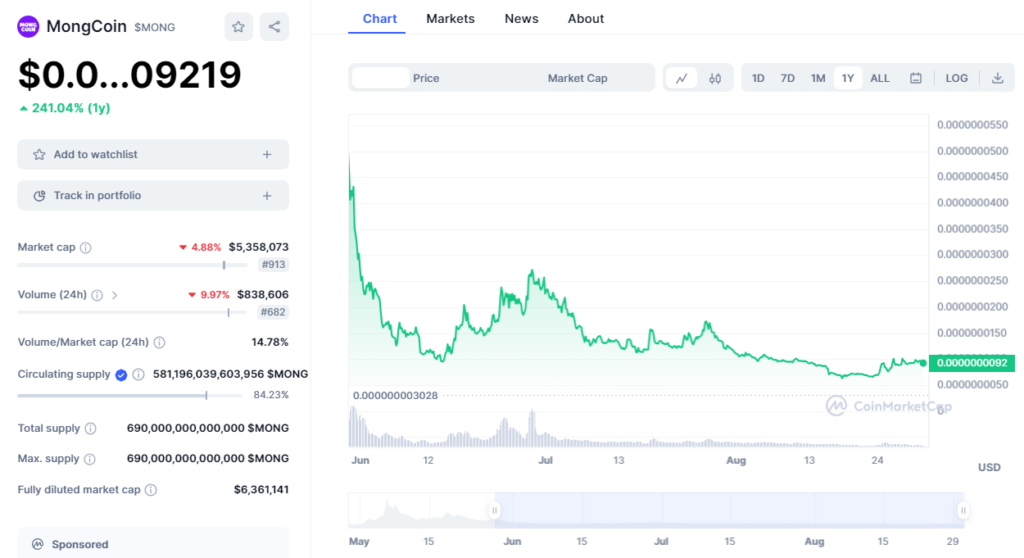Viewport: 1024px width, 558px height.
Task: Click the share icon beside MongCoin
Action: tap(274, 27)
